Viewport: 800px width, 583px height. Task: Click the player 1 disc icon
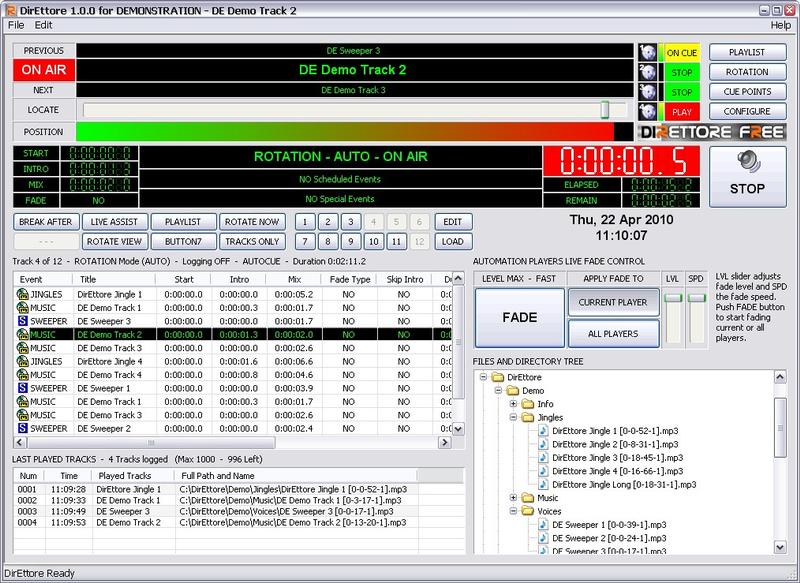647,52
